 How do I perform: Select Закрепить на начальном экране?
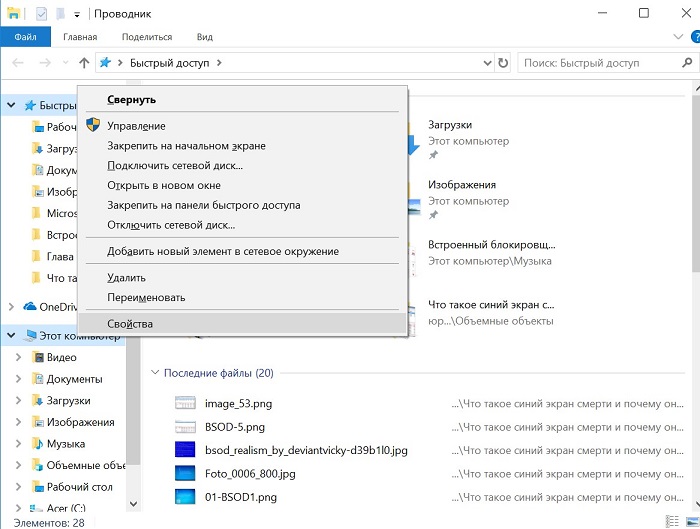(242, 146)
